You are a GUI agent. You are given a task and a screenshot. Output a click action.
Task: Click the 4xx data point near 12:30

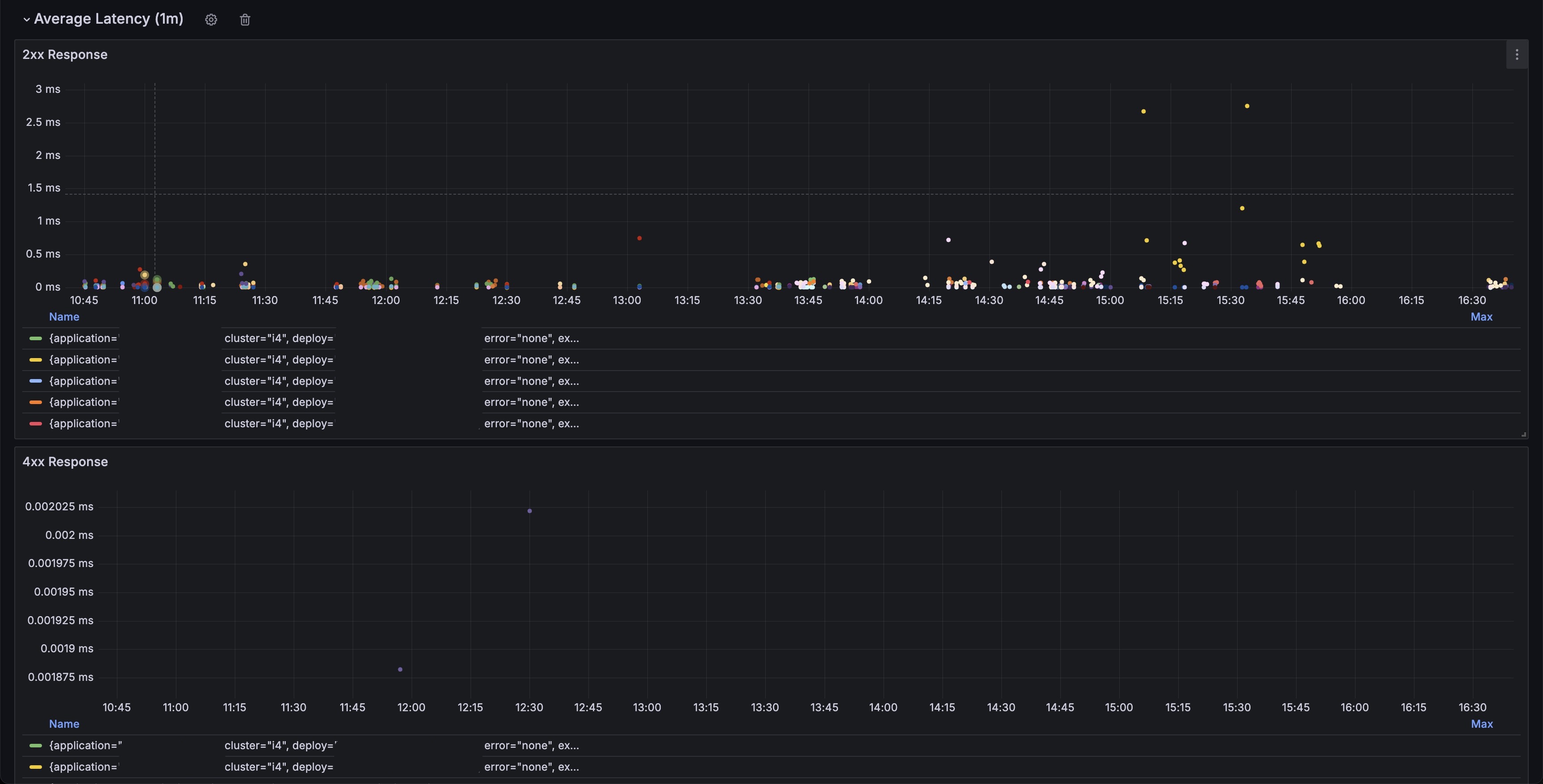pos(530,511)
